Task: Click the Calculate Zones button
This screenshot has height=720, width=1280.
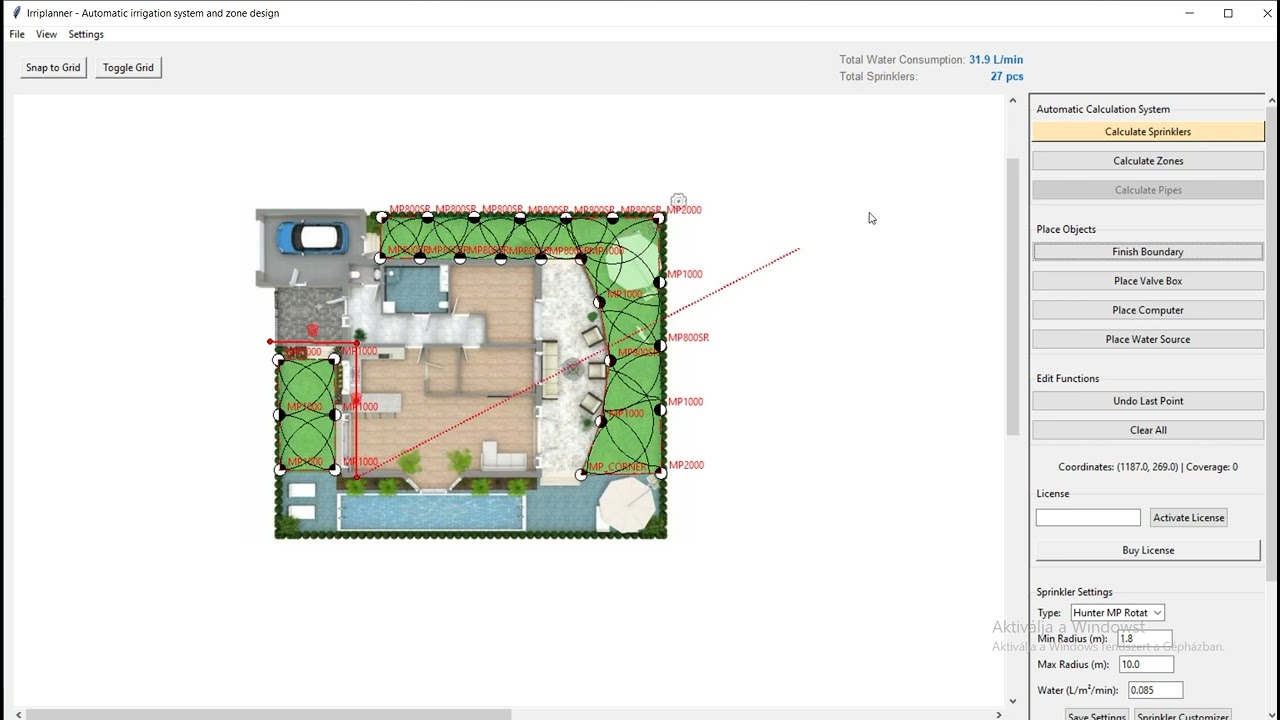Action: (1148, 160)
